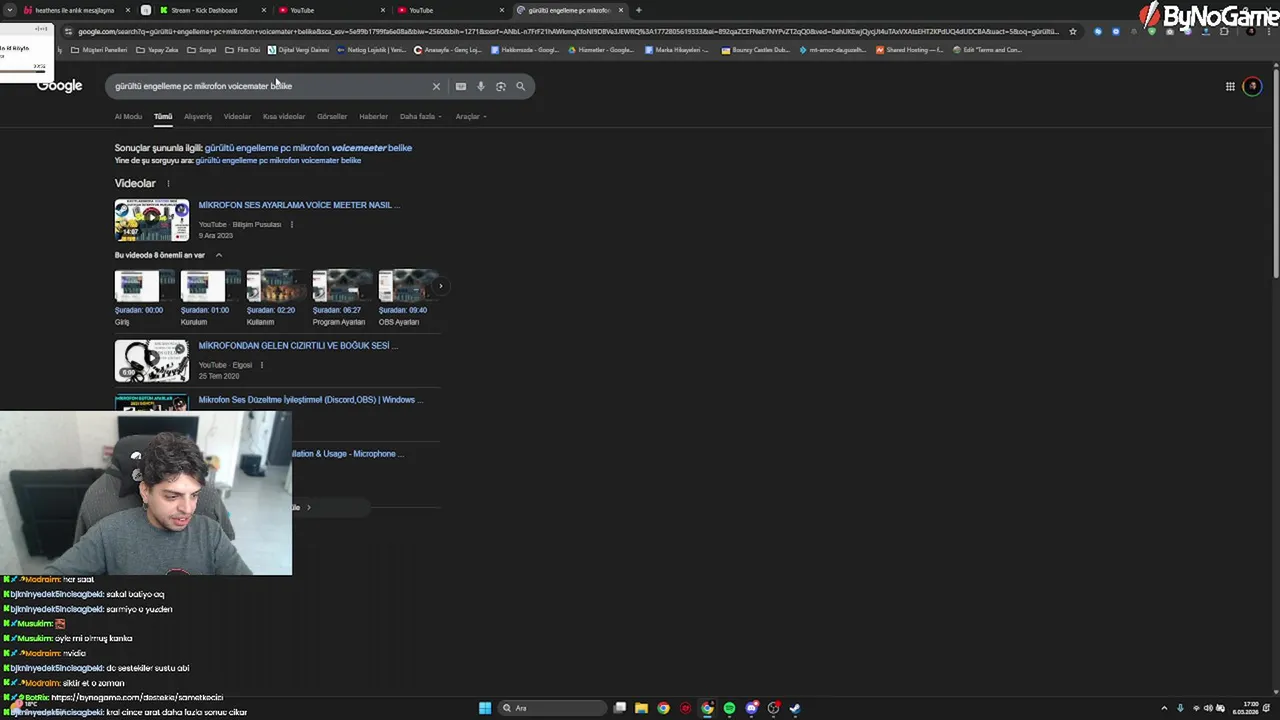Open the volume control in system tray
The height and width of the screenshot is (720, 1280).
click(x=1209, y=708)
